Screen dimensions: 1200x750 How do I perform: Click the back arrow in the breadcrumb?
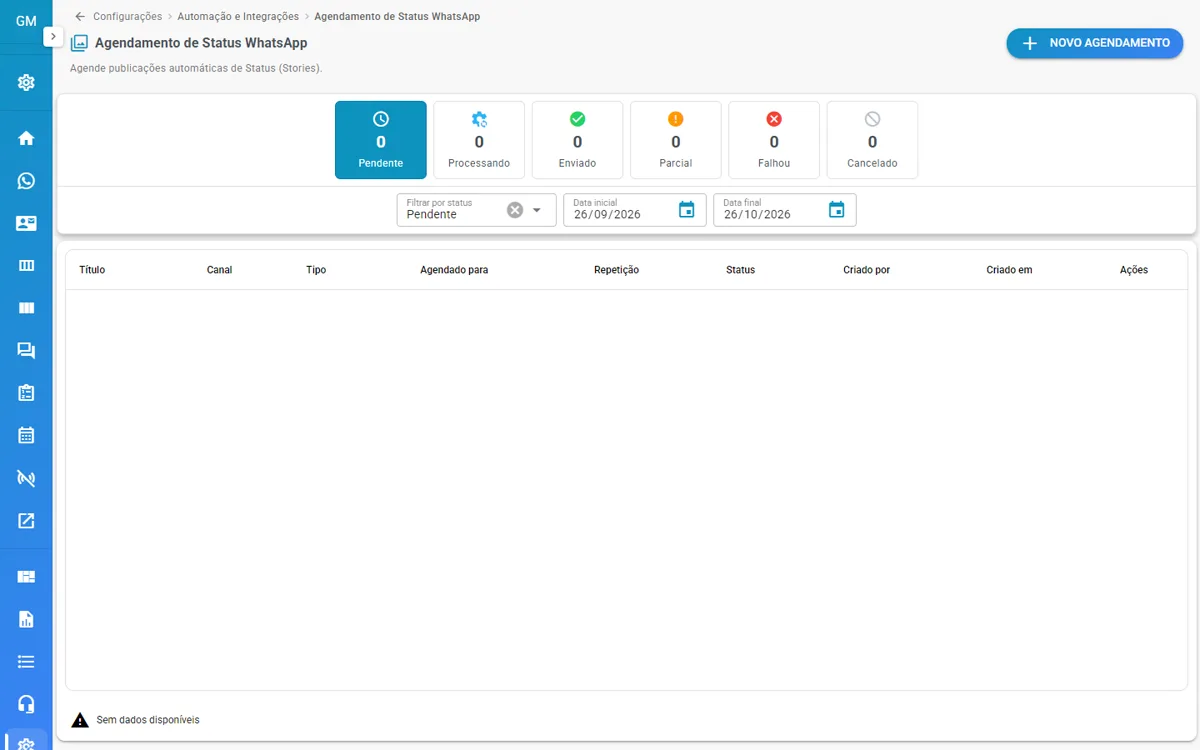[x=80, y=17]
